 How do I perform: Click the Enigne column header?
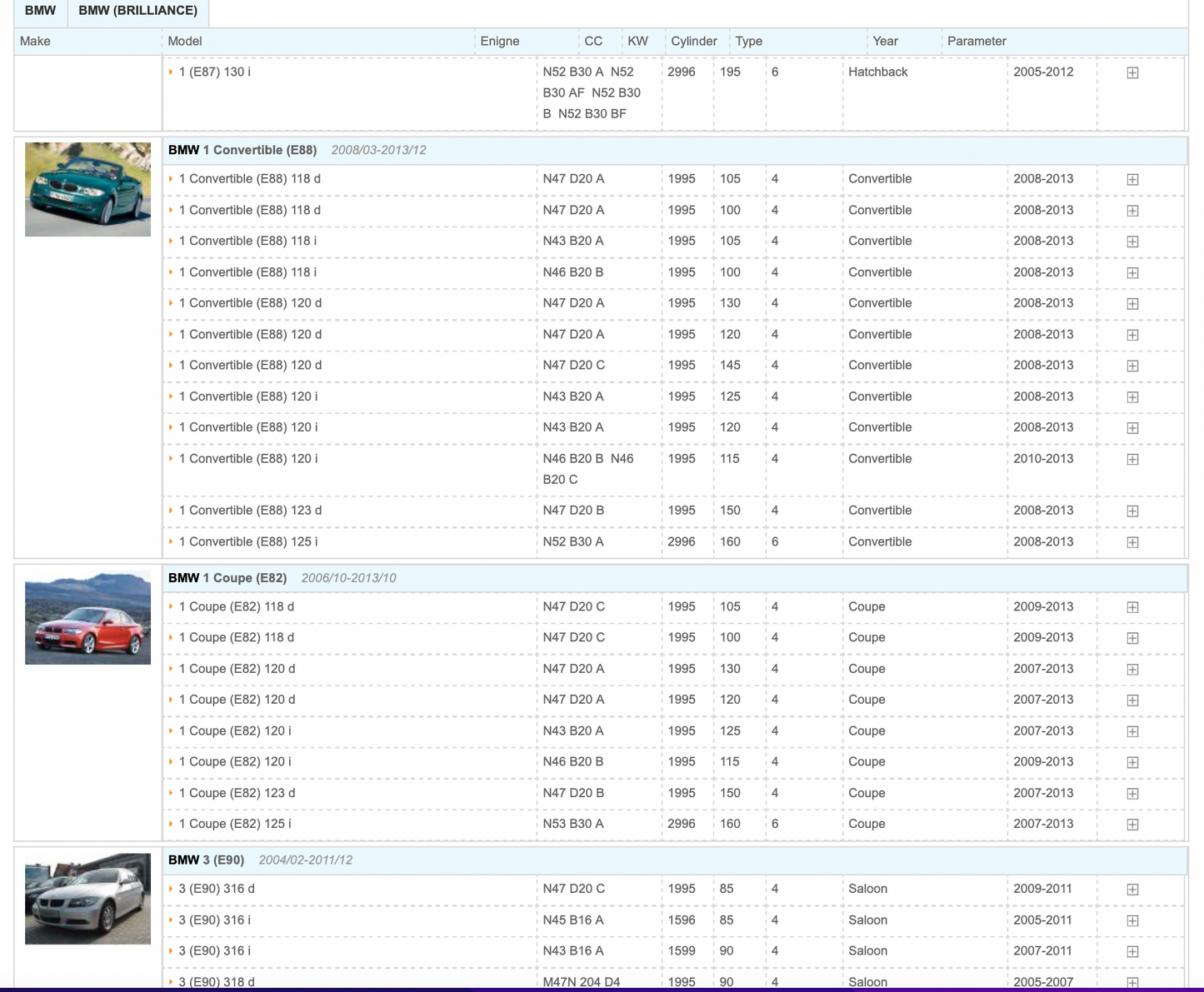500,41
